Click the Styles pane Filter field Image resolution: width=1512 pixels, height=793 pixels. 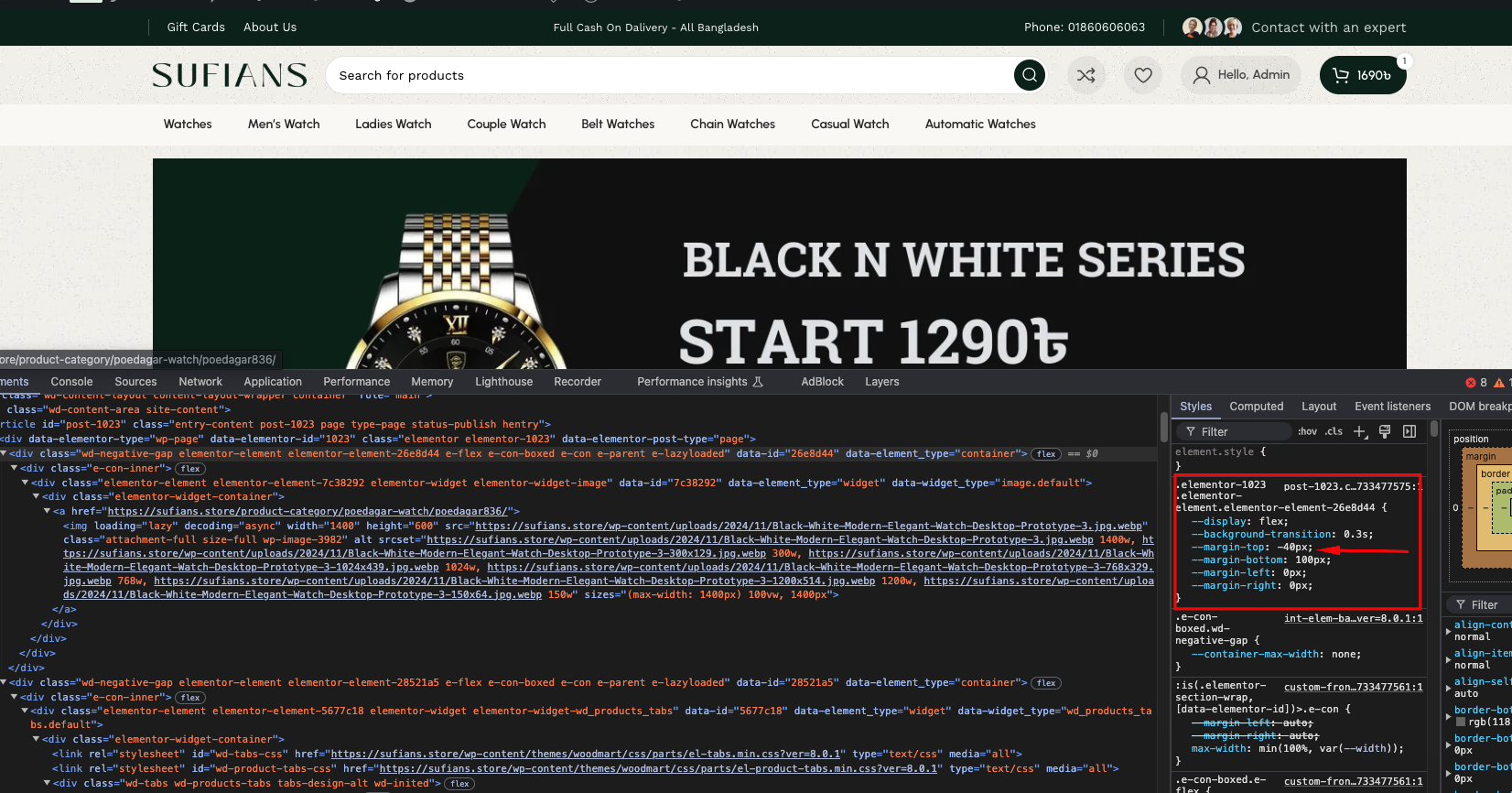[x=1234, y=431]
